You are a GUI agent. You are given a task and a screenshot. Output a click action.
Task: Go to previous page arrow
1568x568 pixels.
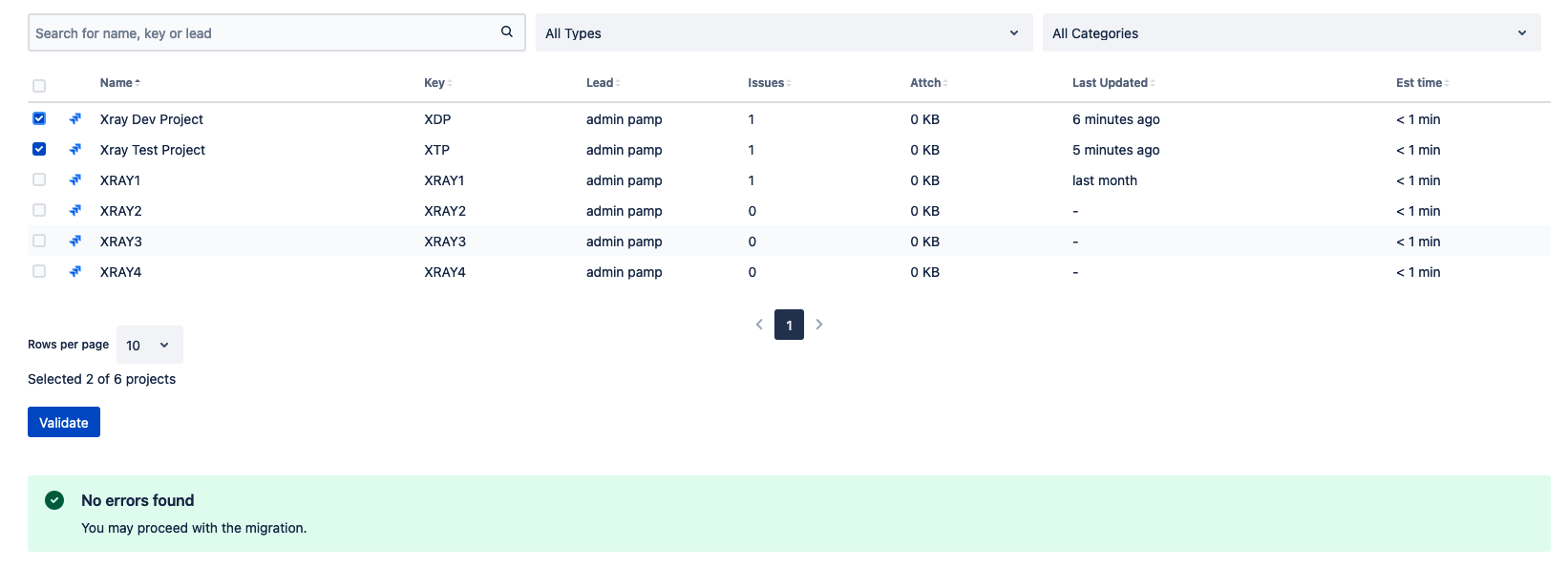[x=759, y=325]
